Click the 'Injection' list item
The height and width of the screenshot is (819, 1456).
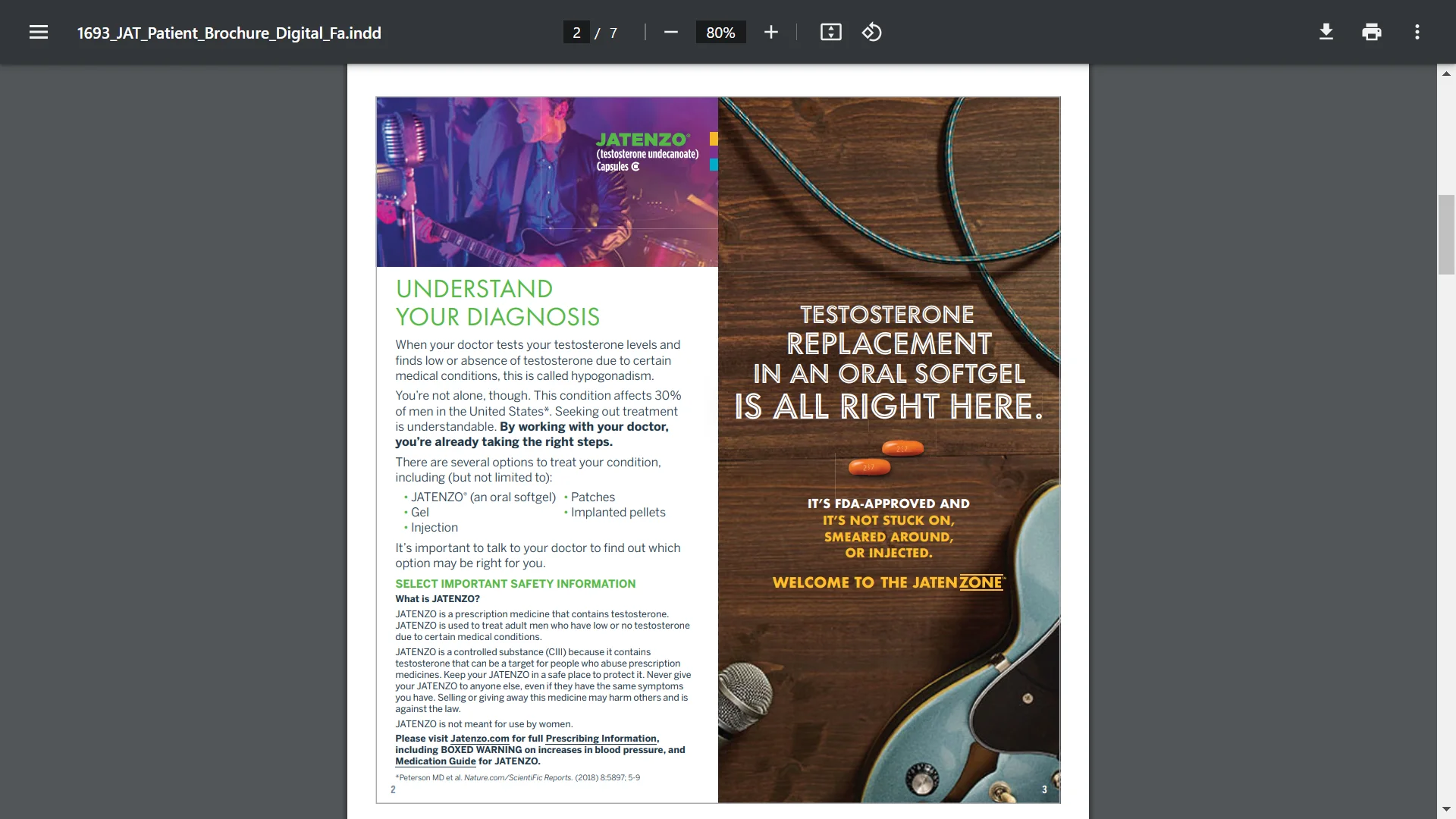pos(435,528)
